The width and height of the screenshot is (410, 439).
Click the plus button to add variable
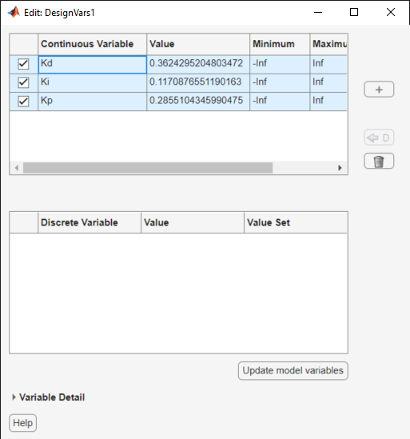(x=379, y=89)
